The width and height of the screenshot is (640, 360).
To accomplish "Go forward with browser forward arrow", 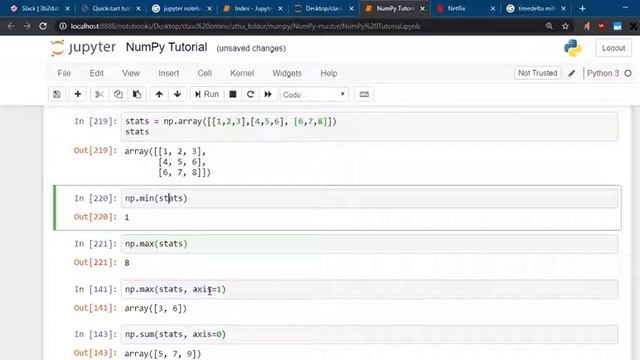I will 27,26.
